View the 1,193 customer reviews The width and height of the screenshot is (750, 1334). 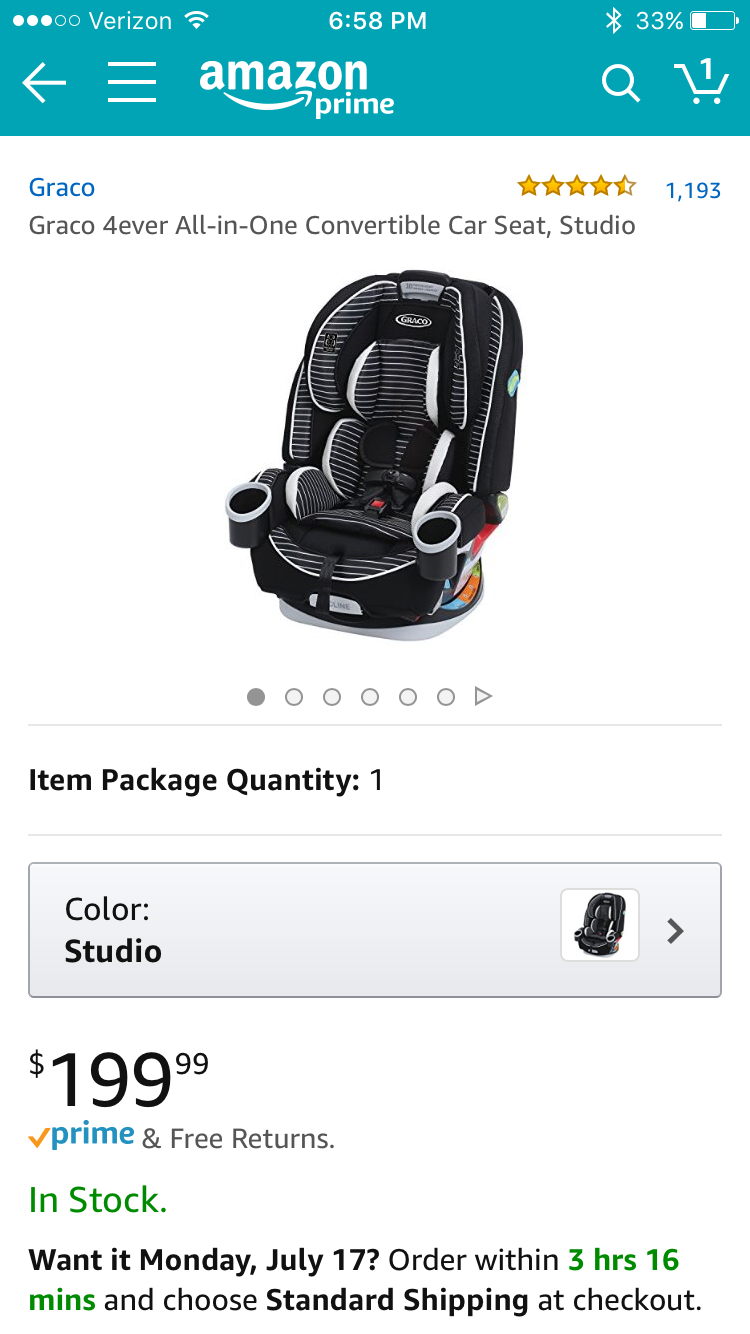(x=693, y=190)
